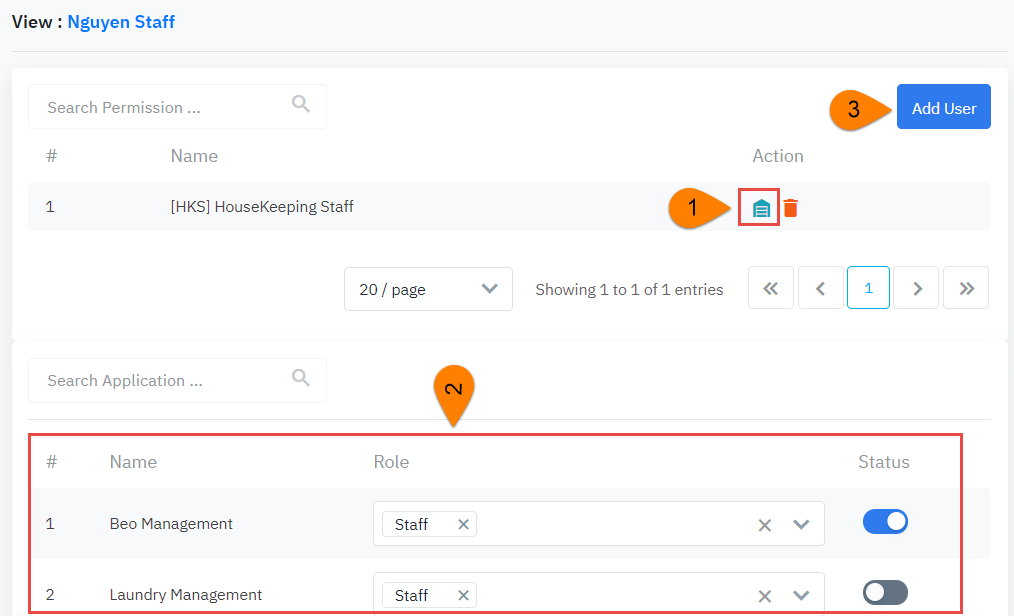Viewport: 1014px width, 616px height.
Task: Open the 20 / page size dropdown
Action: [x=428, y=289]
